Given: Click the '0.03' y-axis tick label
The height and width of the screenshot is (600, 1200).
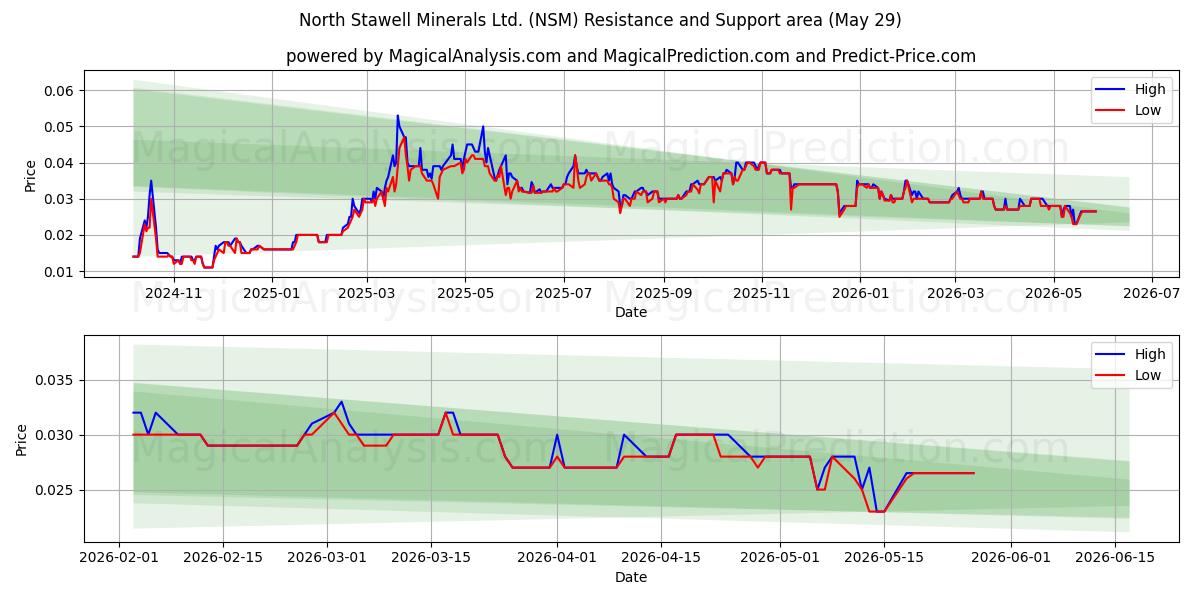Looking at the screenshot, I should point(60,199).
